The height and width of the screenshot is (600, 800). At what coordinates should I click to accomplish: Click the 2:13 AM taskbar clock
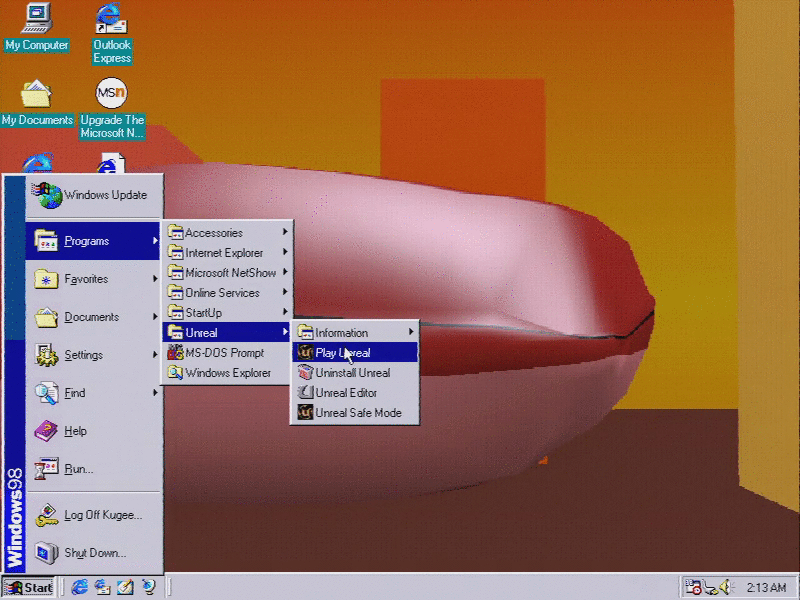point(766,588)
